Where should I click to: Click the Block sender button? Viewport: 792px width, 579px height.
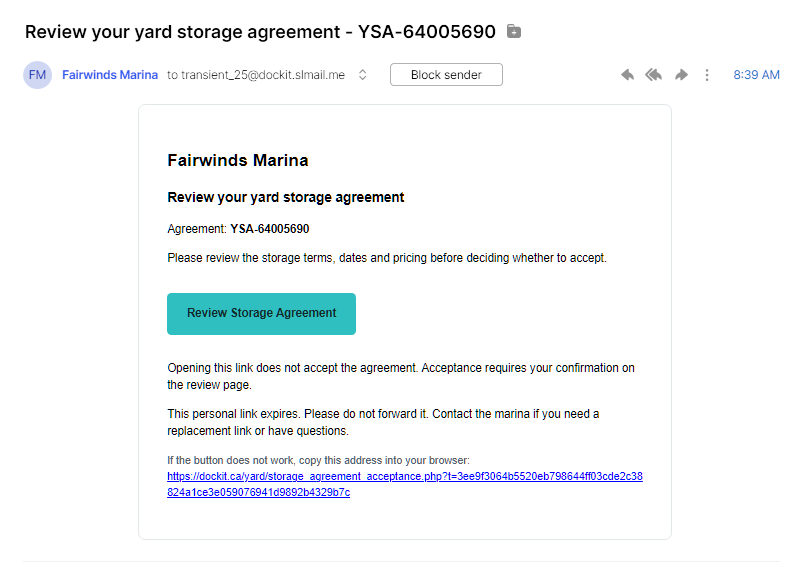click(x=446, y=75)
